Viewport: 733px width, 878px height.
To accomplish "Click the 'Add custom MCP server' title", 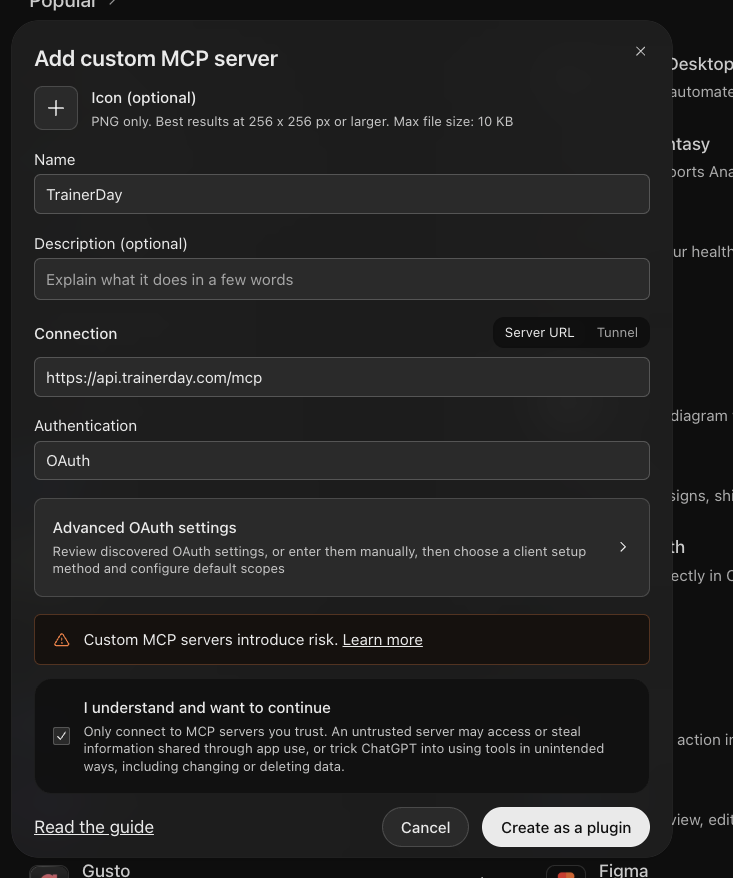I will (156, 59).
